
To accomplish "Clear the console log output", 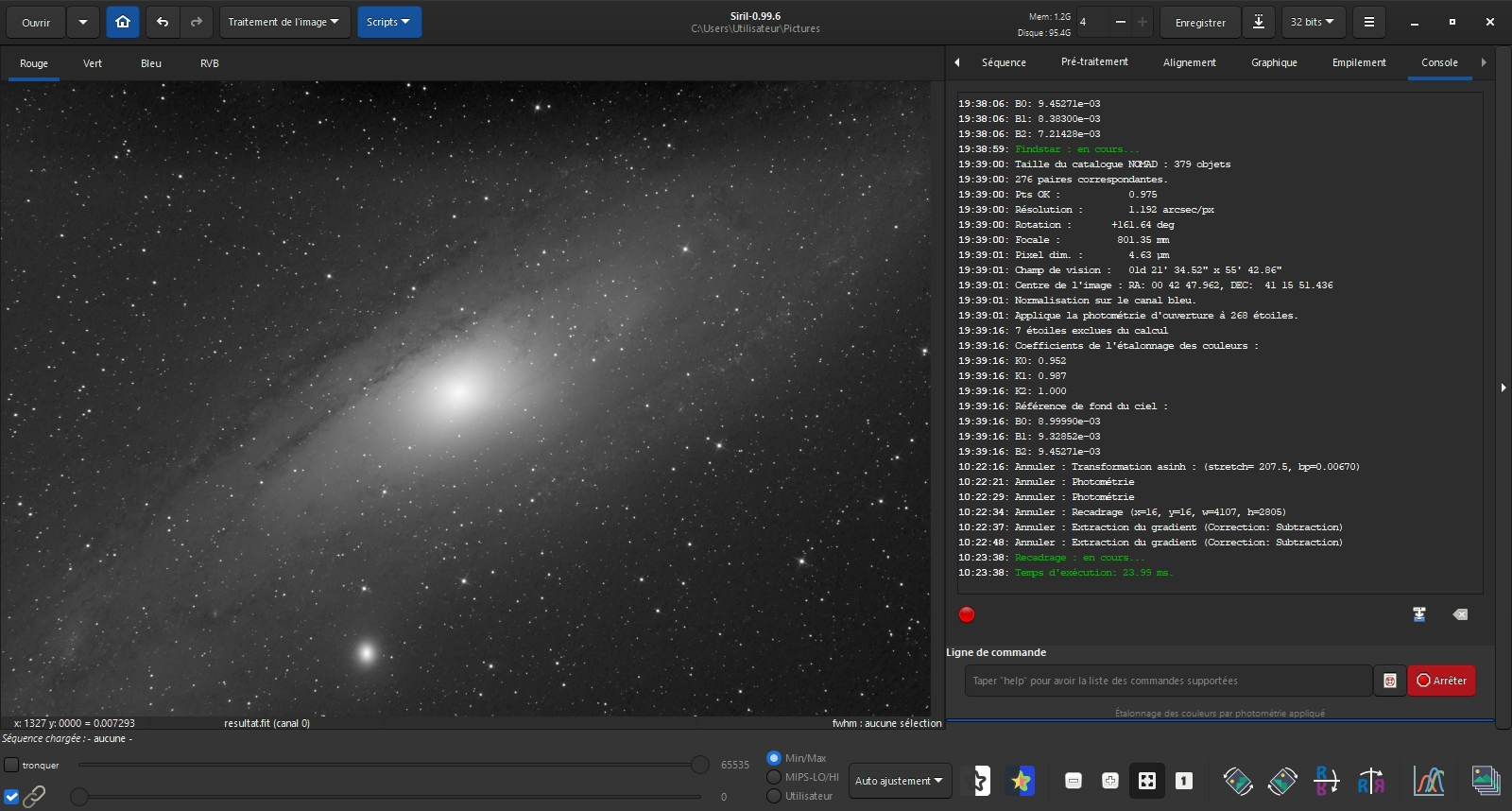I will coord(1460,614).
